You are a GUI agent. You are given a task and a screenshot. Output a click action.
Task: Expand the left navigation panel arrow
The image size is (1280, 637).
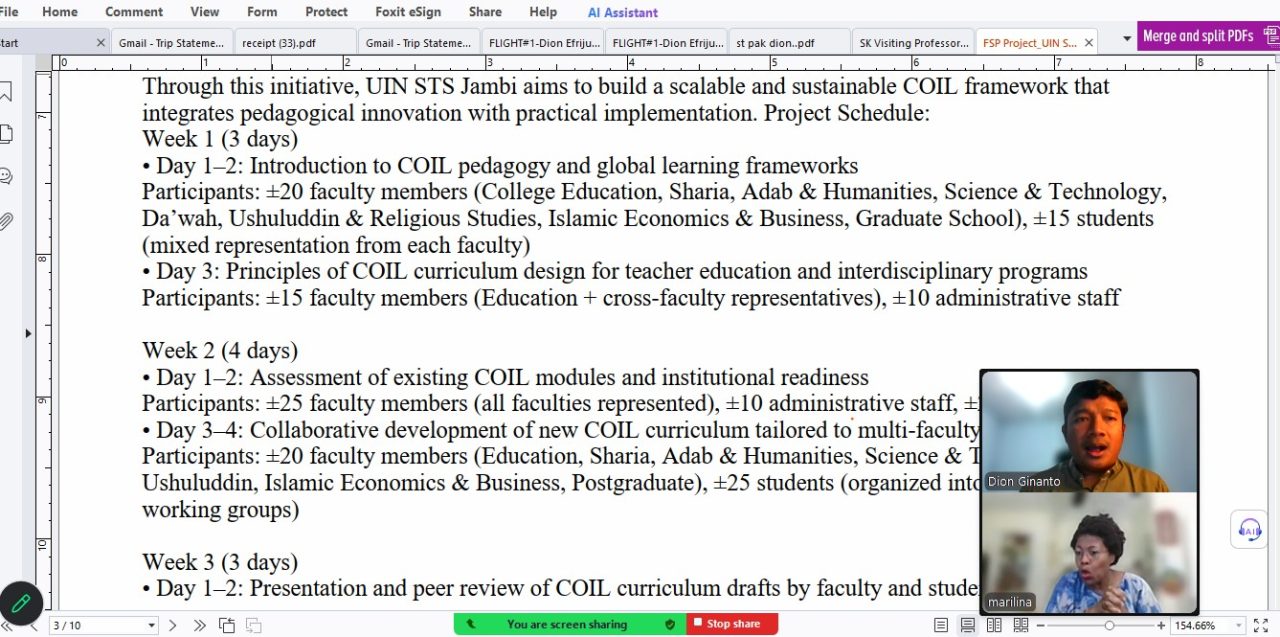pyautogui.click(x=28, y=333)
